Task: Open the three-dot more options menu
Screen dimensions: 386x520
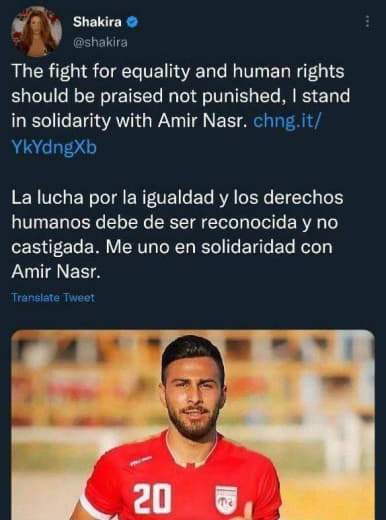Action: click(x=367, y=22)
